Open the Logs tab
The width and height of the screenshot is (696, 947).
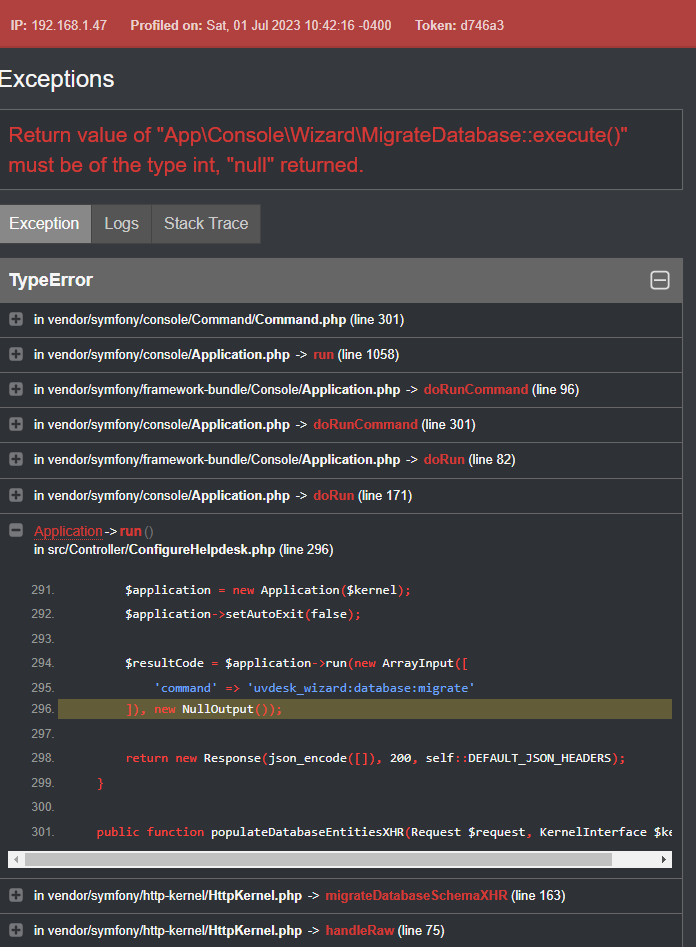[x=121, y=224]
